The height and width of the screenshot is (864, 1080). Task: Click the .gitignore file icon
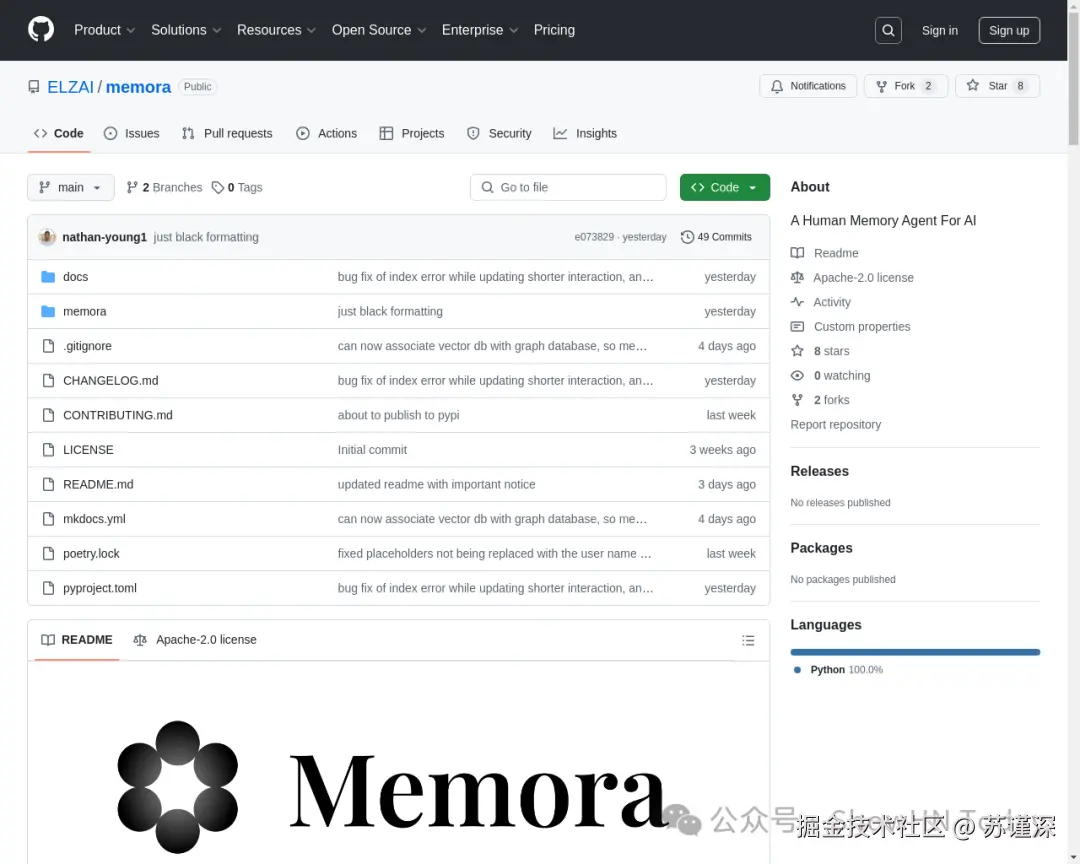[48, 346]
